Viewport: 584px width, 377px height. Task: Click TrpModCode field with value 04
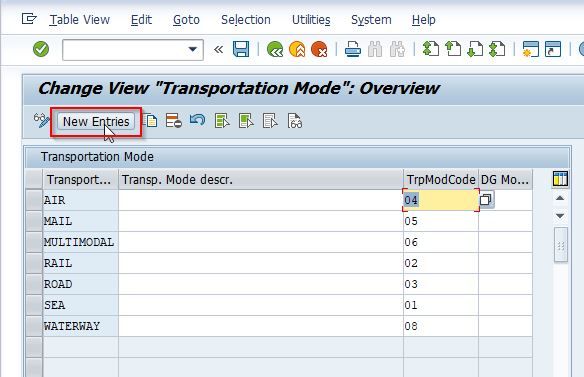(441, 200)
